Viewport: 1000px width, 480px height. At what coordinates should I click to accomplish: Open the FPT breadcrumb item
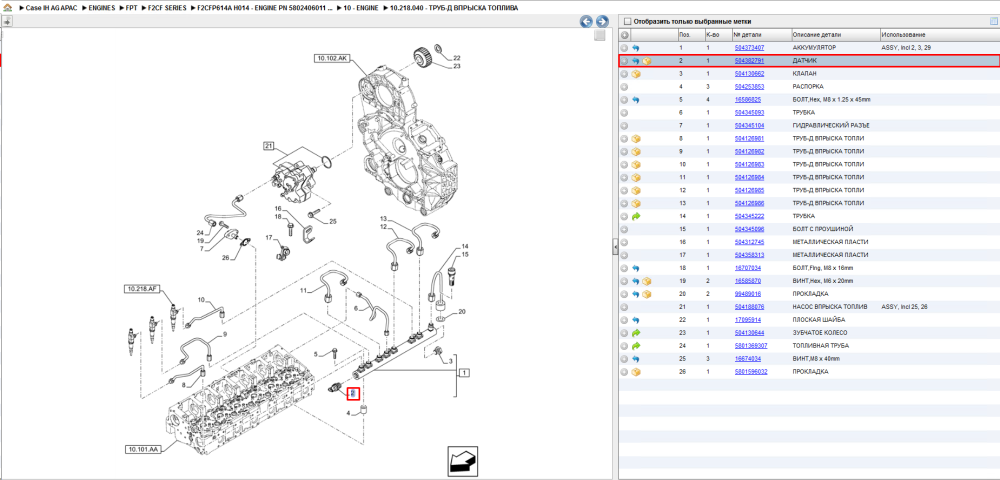pos(131,8)
